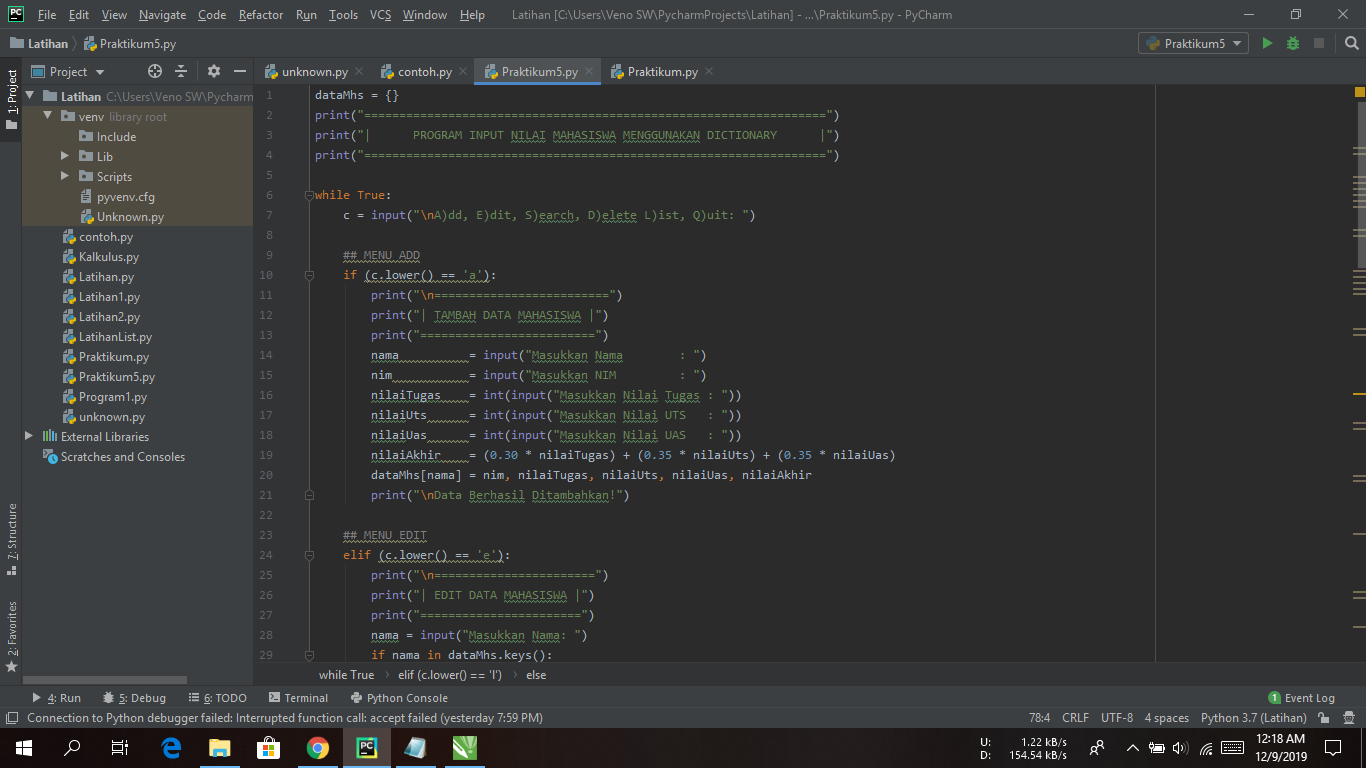Collapse the venv folder

pos(47,117)
